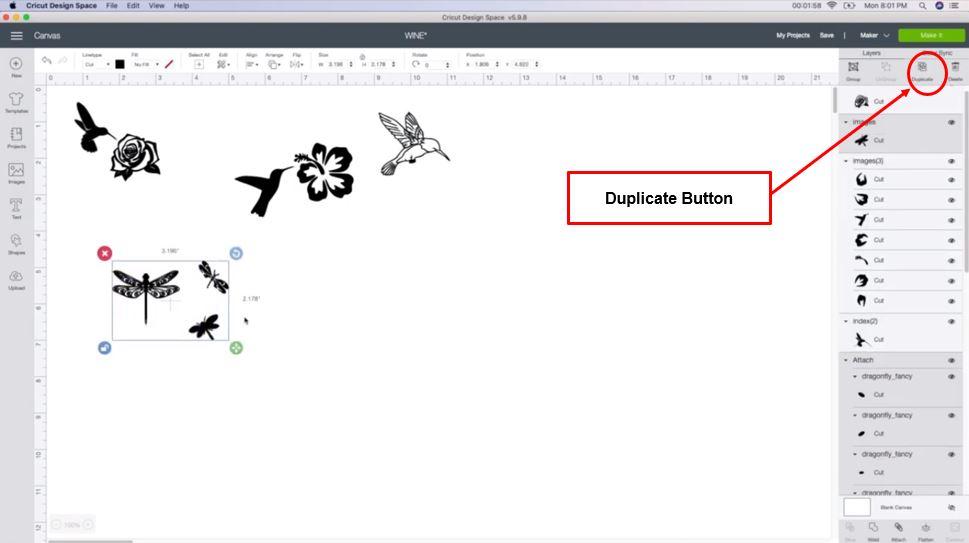Click the Upload icon
This screenshot has width=969, height=543.
(16, 276)
